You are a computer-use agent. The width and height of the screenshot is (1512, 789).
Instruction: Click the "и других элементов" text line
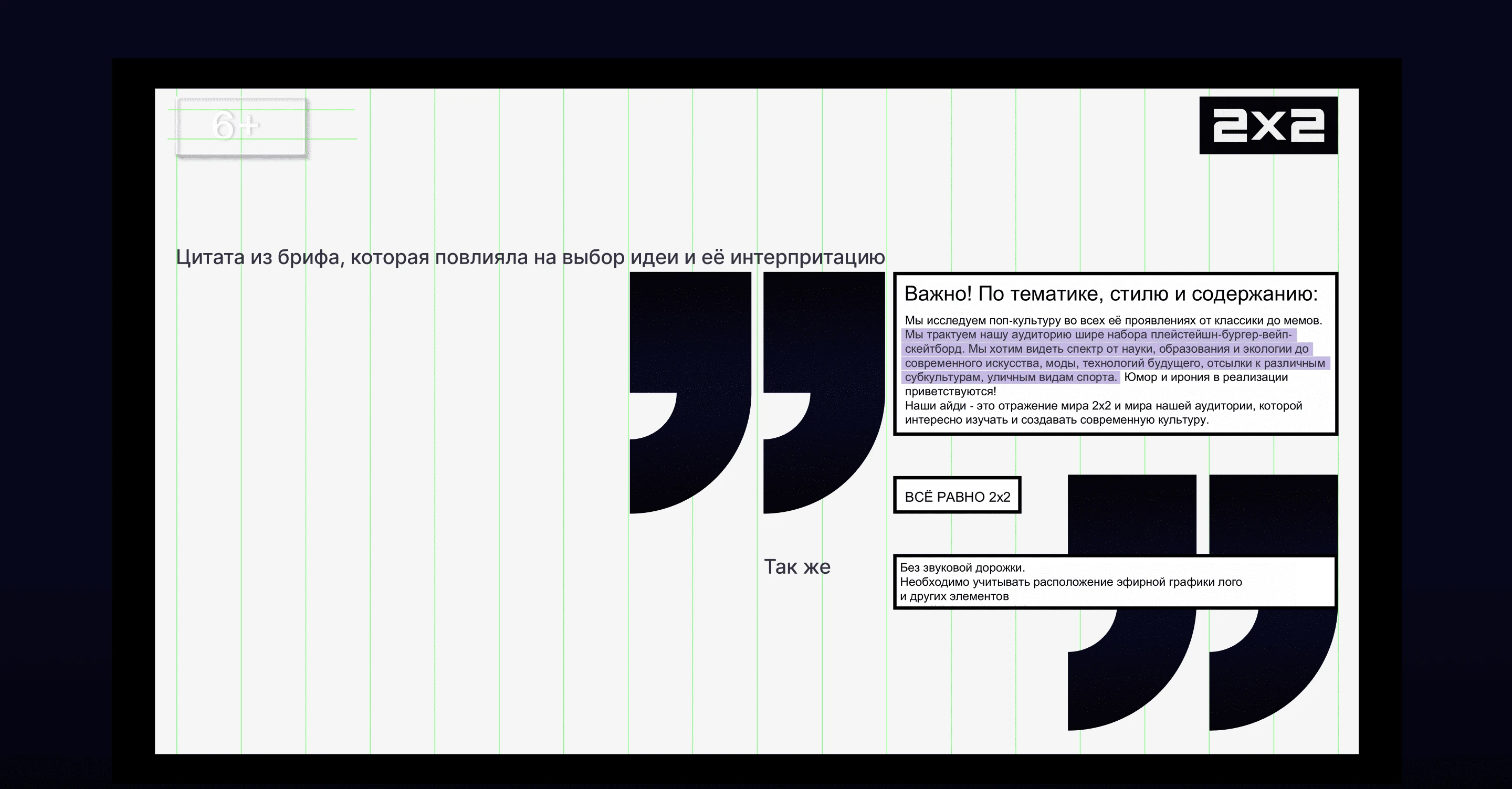(x=954, y=596)
